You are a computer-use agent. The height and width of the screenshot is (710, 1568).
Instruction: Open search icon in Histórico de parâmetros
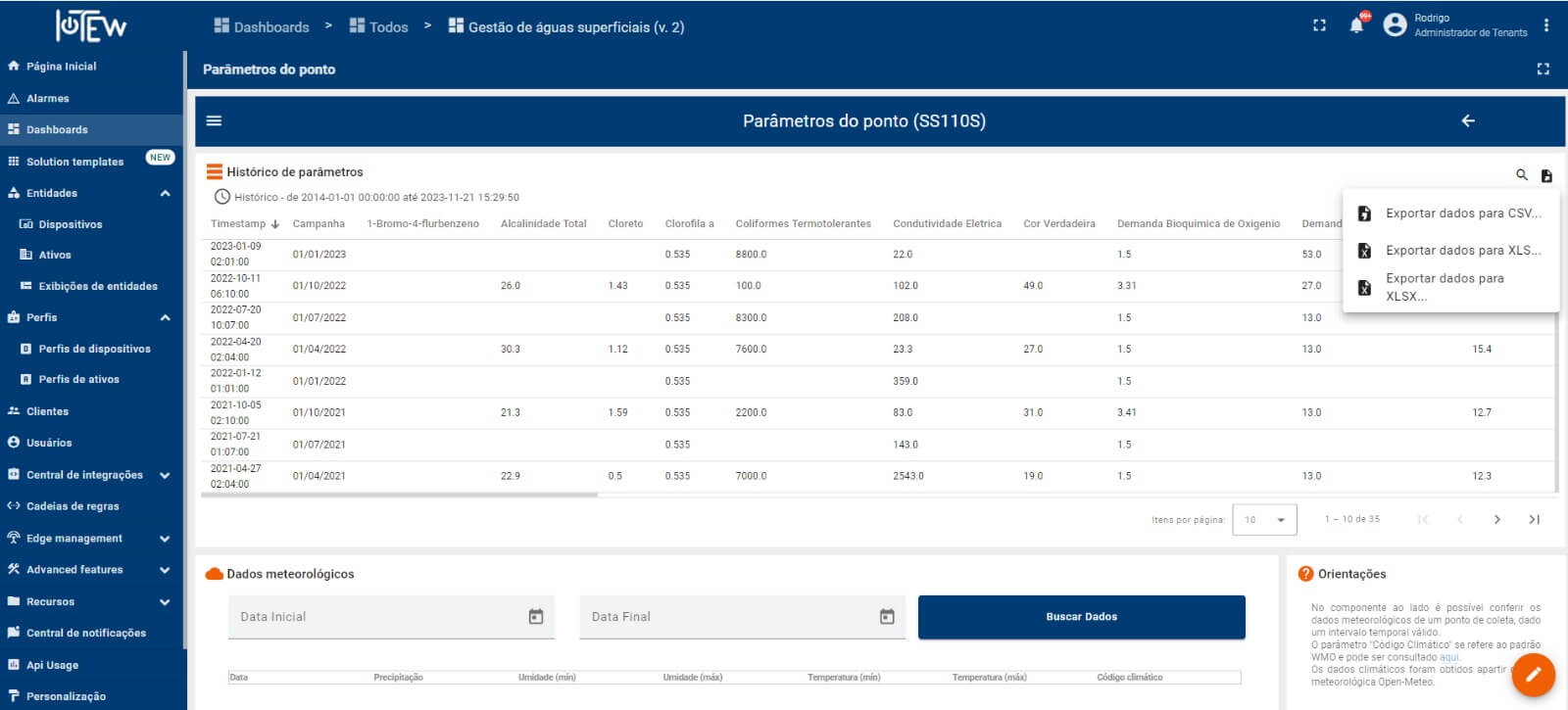point(1522,174)
